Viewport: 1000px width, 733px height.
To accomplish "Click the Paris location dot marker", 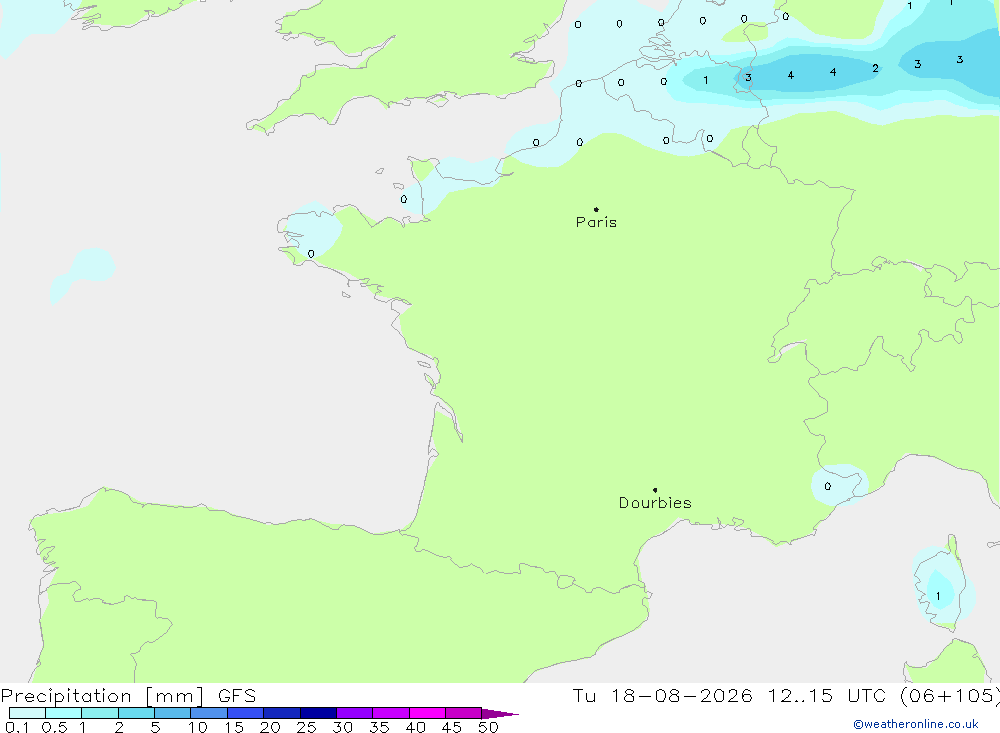I will click(x=596, y=209).
